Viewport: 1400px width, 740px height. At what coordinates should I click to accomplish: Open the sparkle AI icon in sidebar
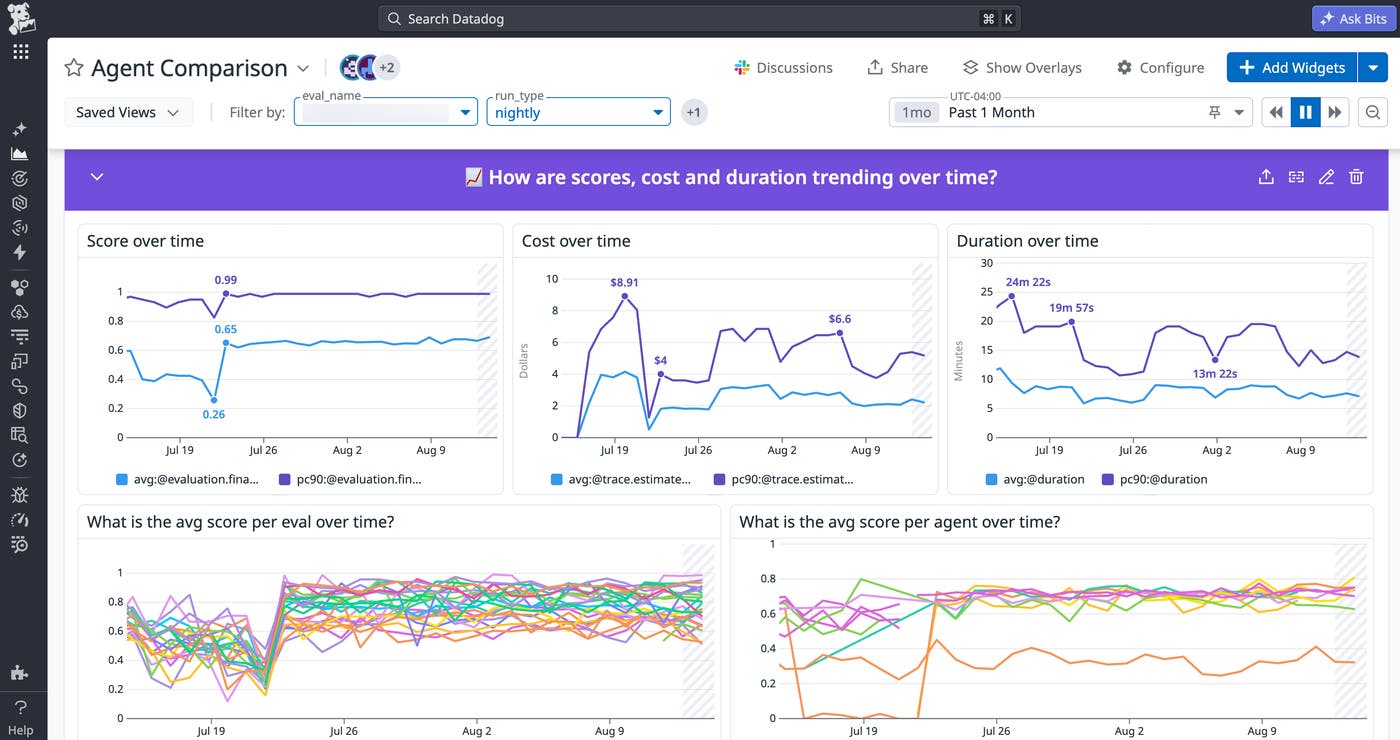point(20,130)
